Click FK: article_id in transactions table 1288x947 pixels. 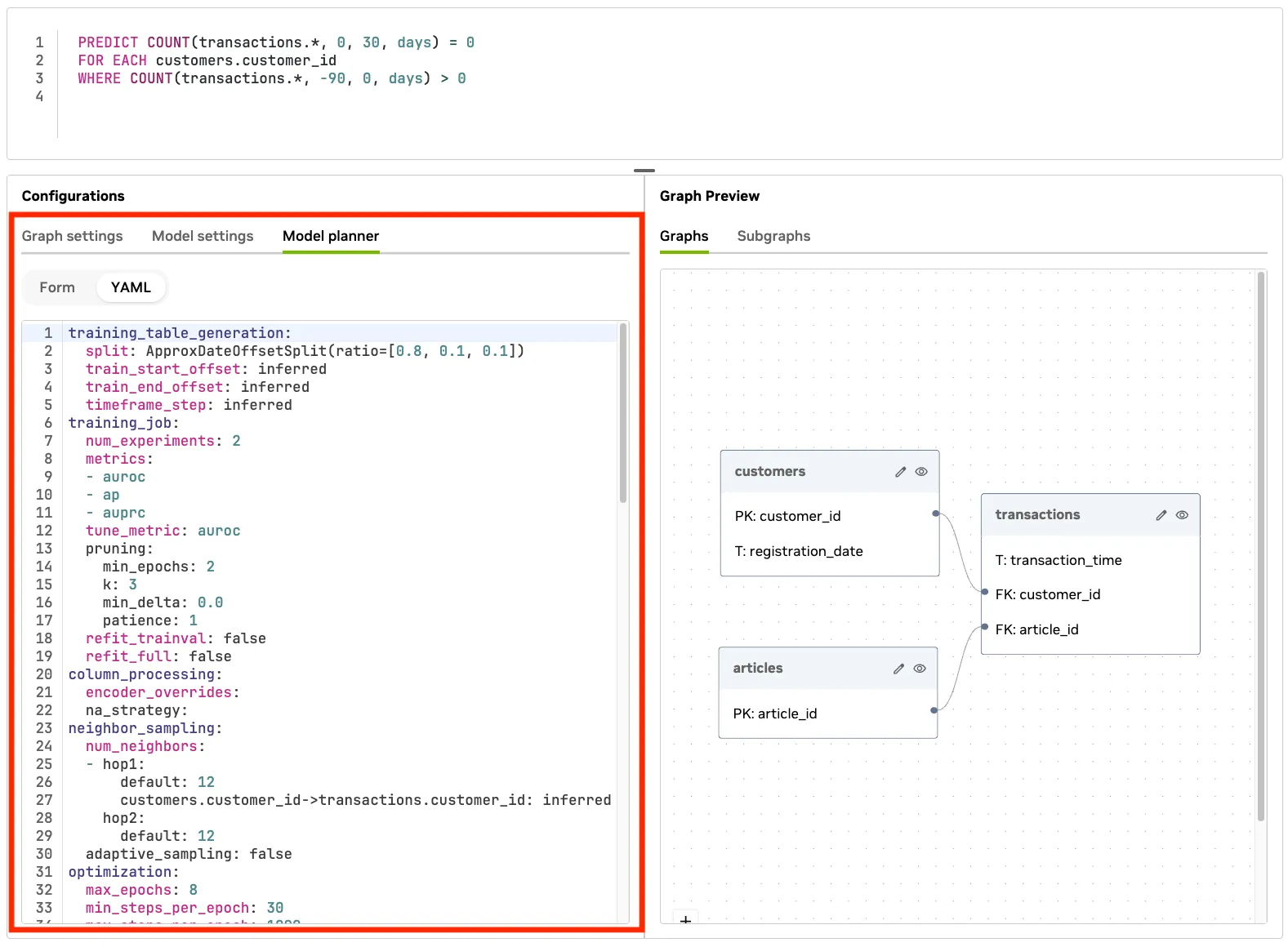pos(1036,629)
